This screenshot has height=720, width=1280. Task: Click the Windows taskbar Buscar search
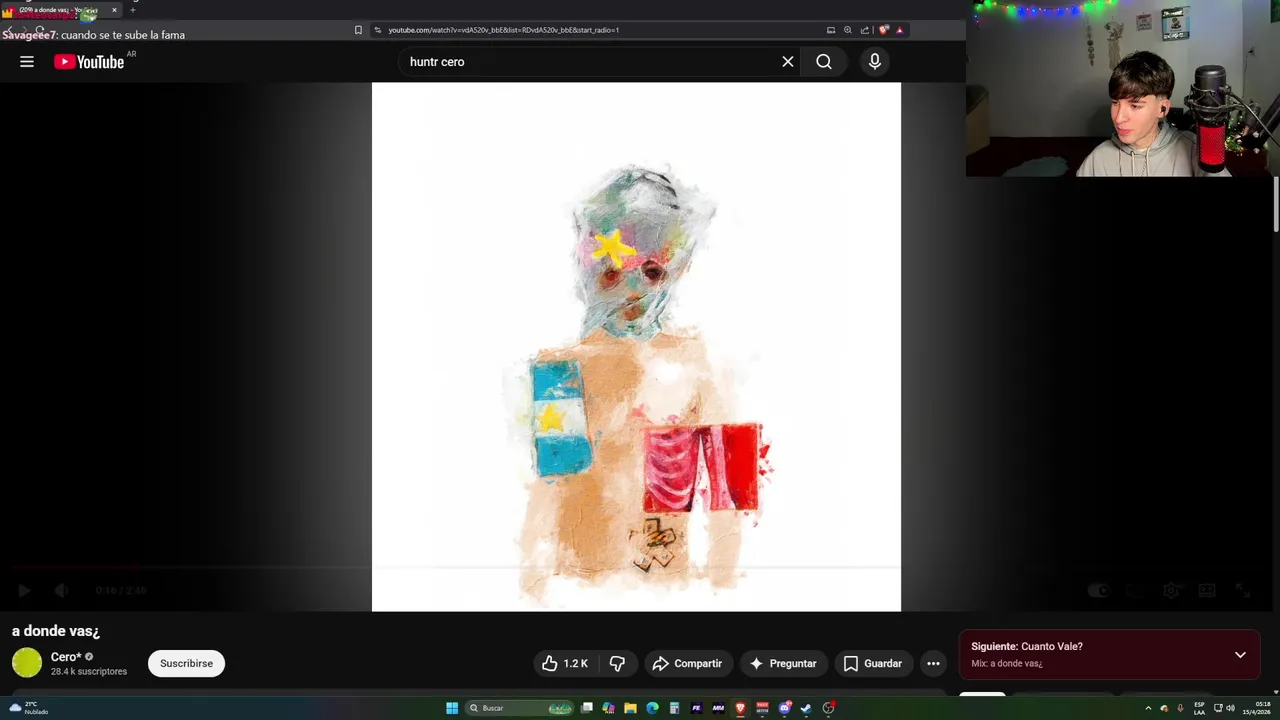click(x=520, y=708)
